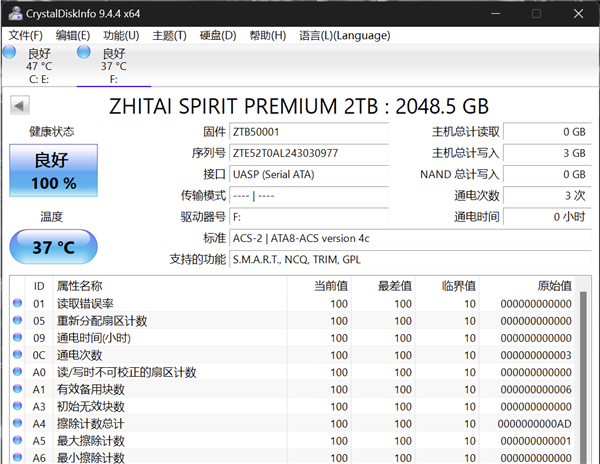Select the C: E: disk status icon
Viewport: 600px width, 464px height.
pos(10,52)
